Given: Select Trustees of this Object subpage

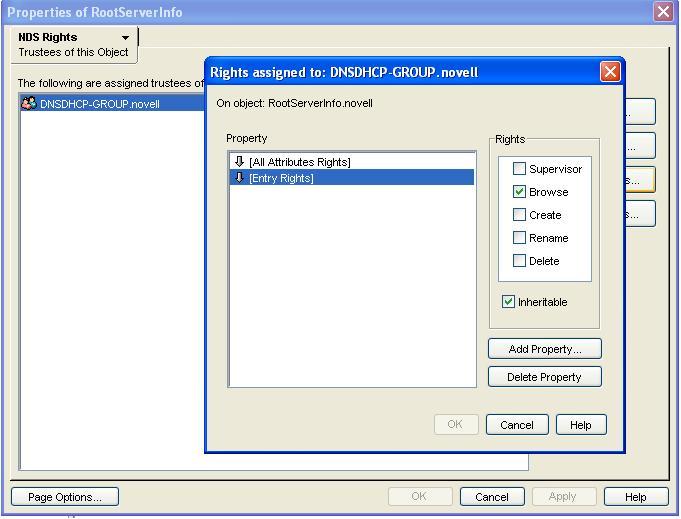Looking at the screenshot, I should (73, 52).
